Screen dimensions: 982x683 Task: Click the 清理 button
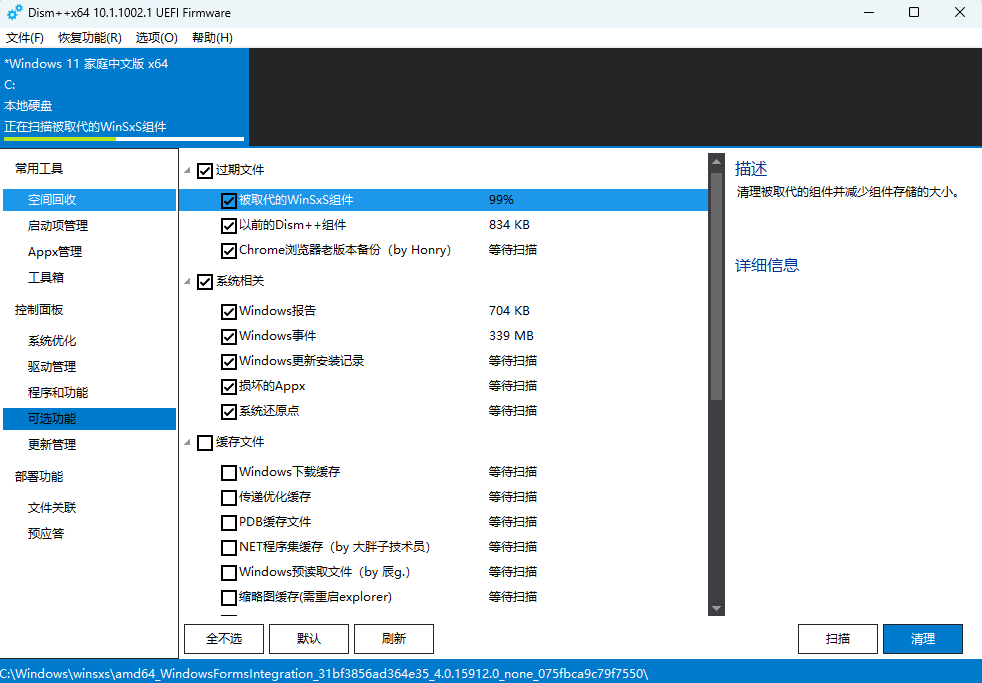pyautogui.click(x=923, y=639)
